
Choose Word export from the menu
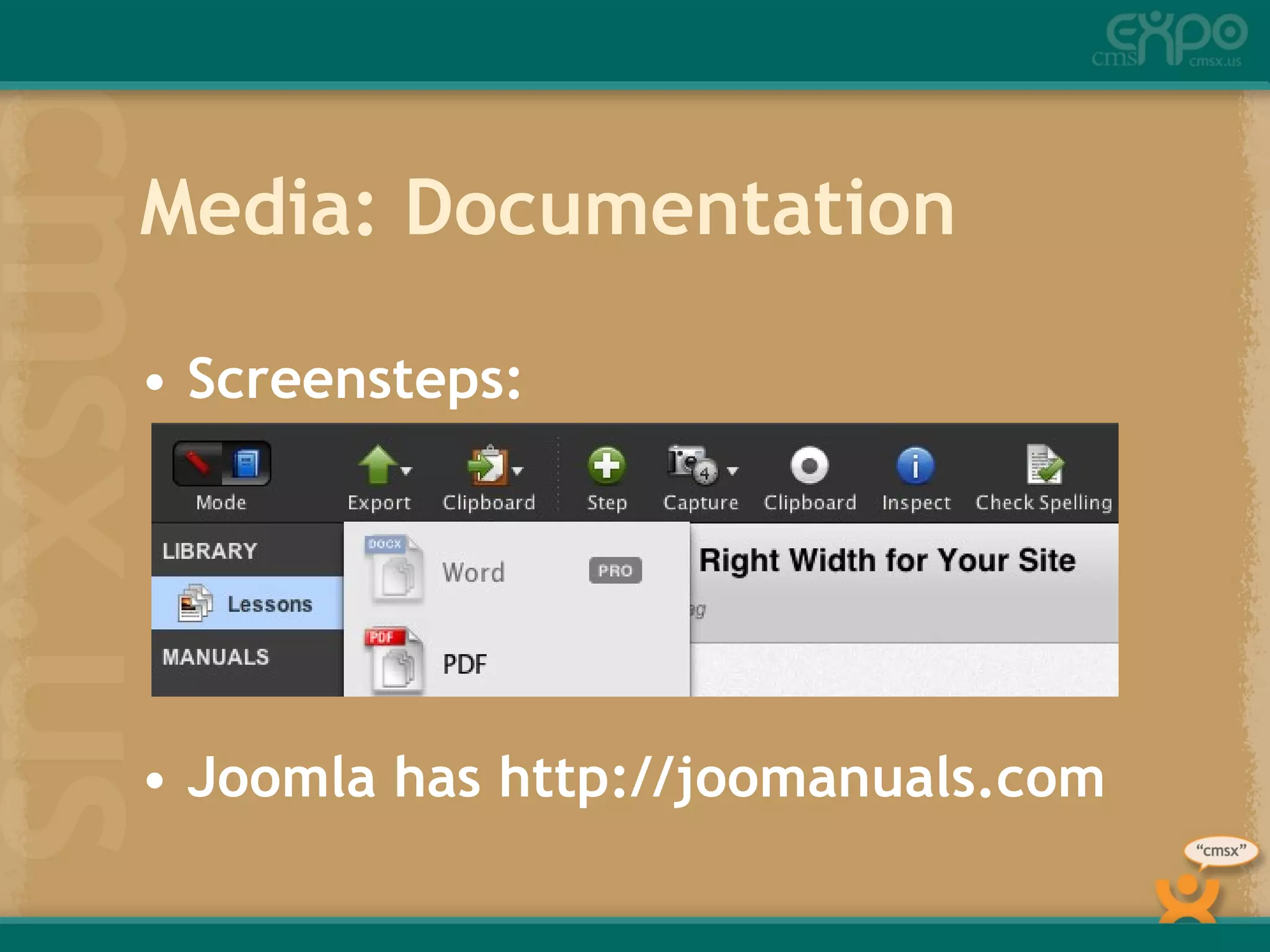(x=517, y=571)
